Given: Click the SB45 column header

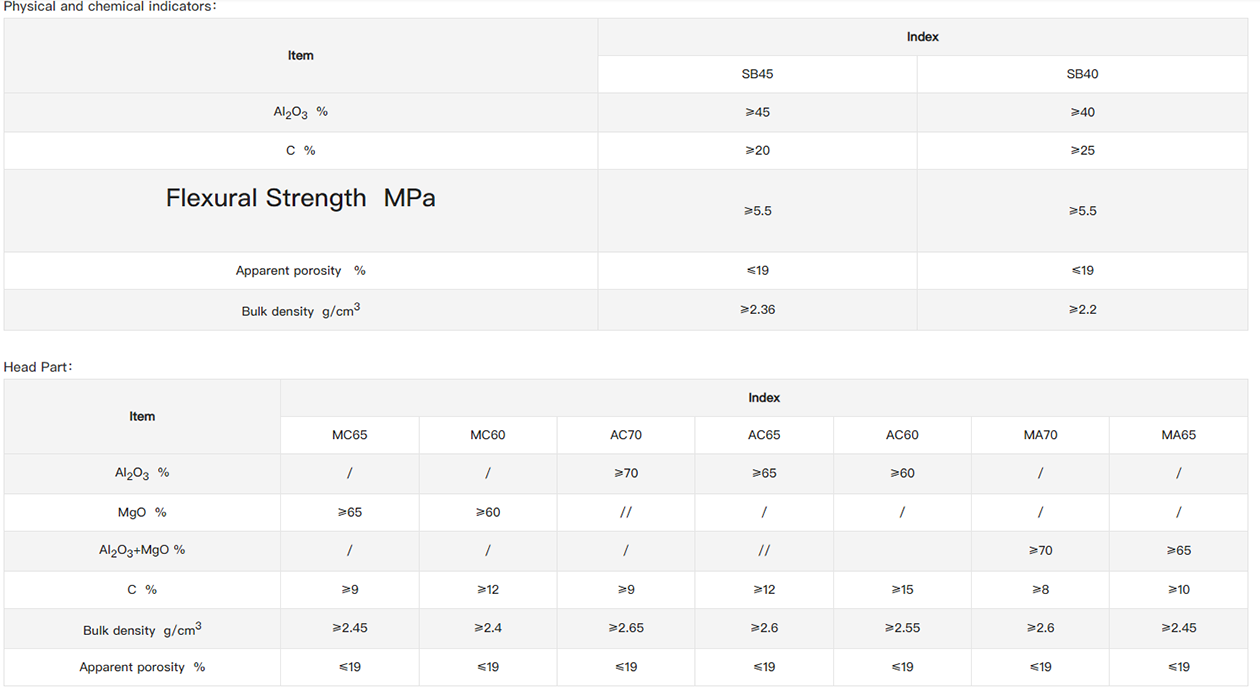Looking at the screenshot, I should (x=757, y=74).
